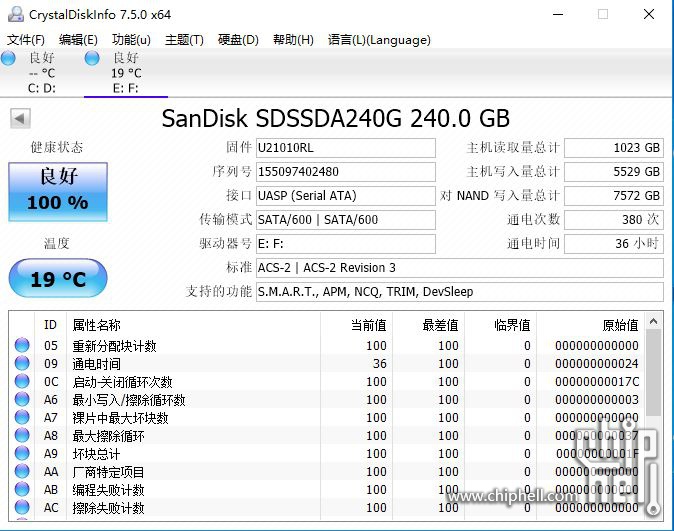The height and width of the screenshot is (531, 674).
Task: Close the CrystalDiskInfo window
Action: coord(649,14)
